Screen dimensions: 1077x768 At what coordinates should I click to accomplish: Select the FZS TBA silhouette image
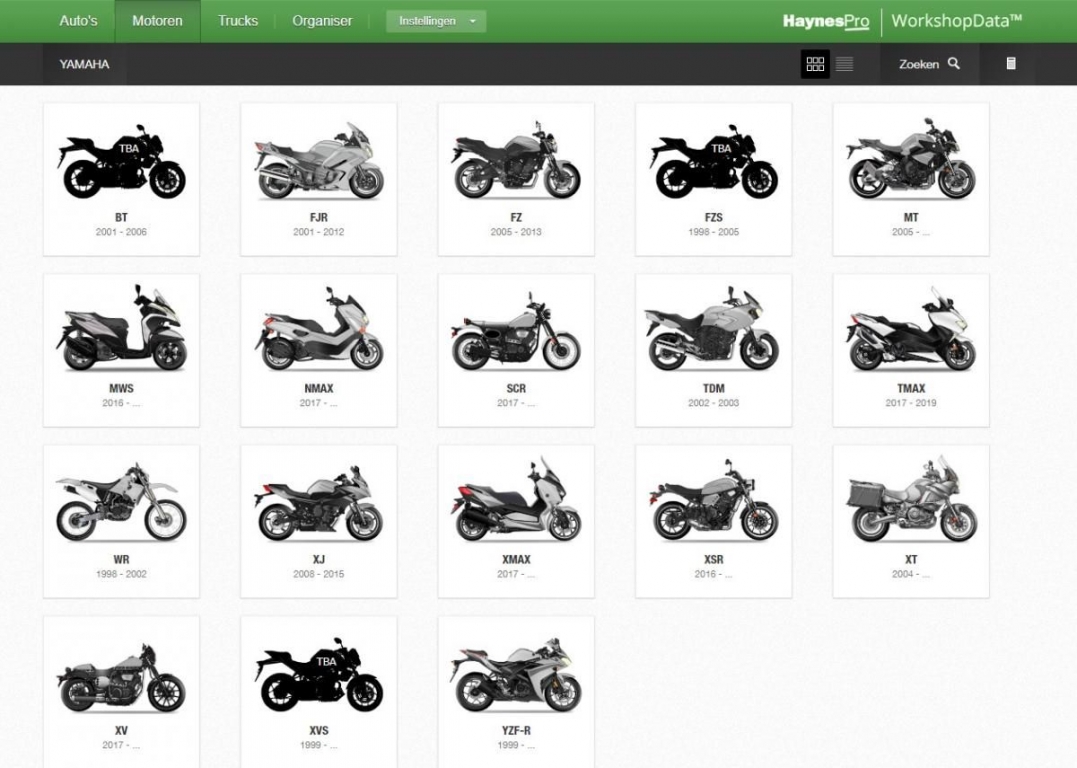click(714, 162)
